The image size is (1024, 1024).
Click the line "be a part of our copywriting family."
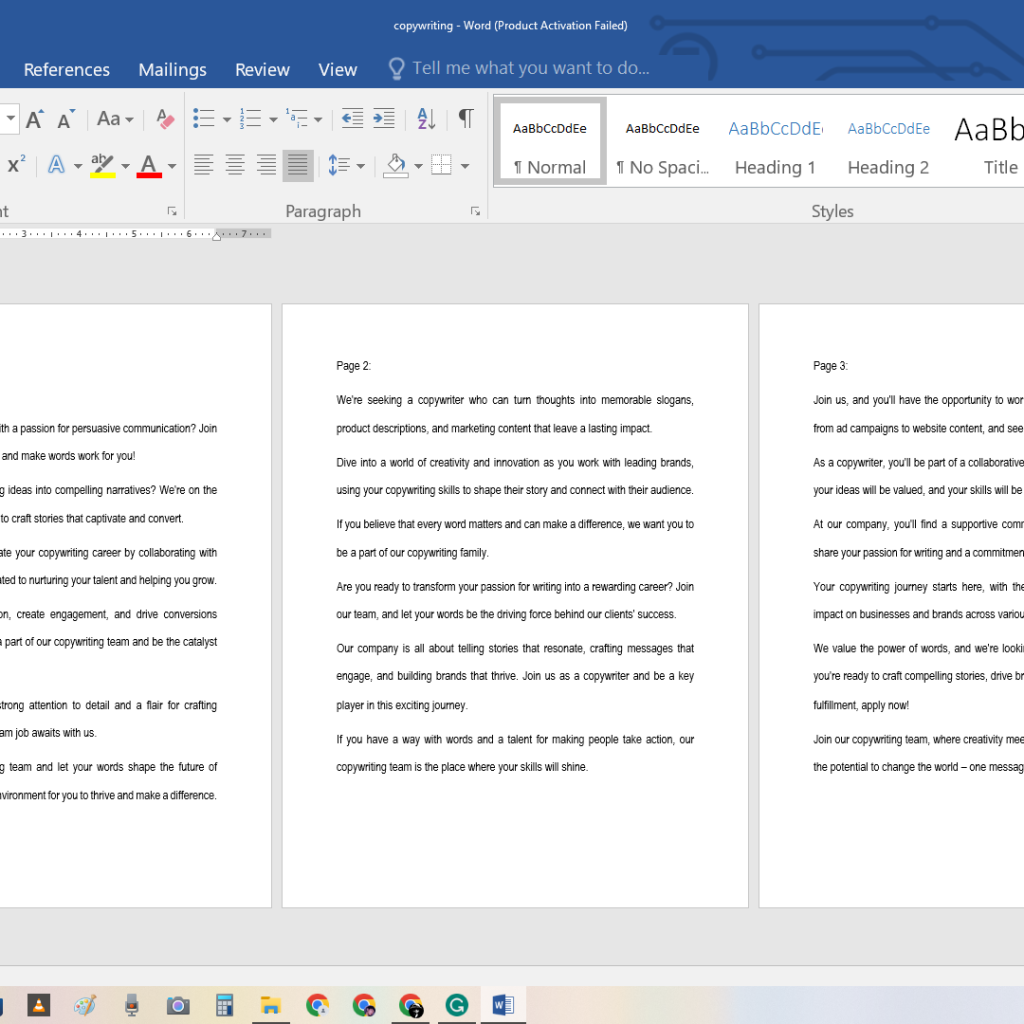(412, 552)
